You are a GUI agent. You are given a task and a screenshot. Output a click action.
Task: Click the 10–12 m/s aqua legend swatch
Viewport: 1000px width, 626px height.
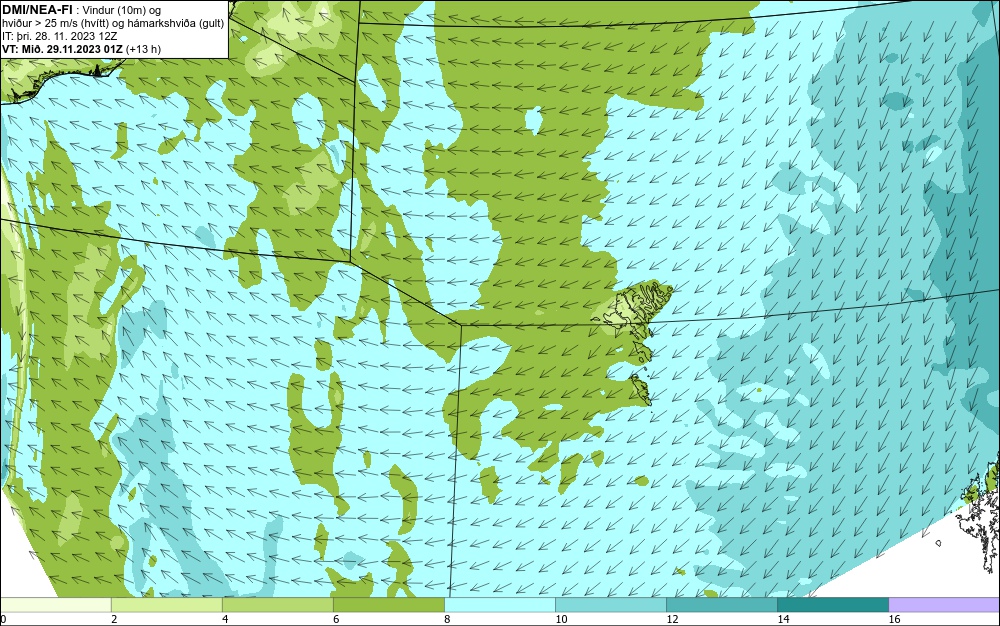click(x=611, y=605)
